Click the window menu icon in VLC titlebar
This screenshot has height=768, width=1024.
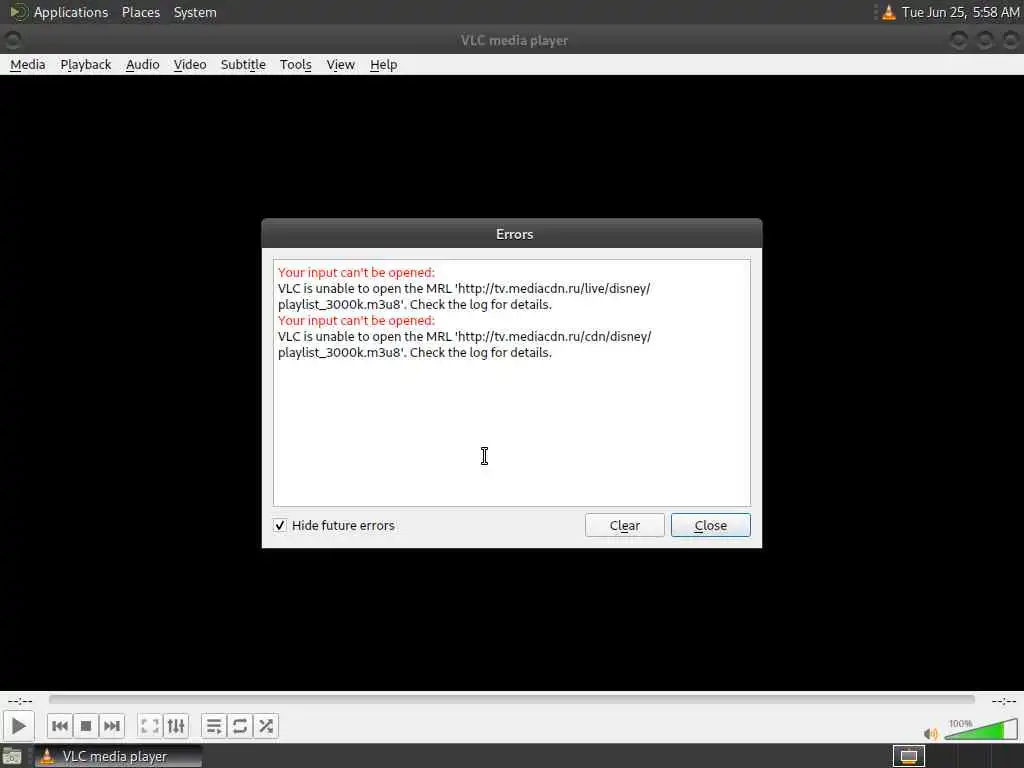pyautogui.click(x=12, y=40)
